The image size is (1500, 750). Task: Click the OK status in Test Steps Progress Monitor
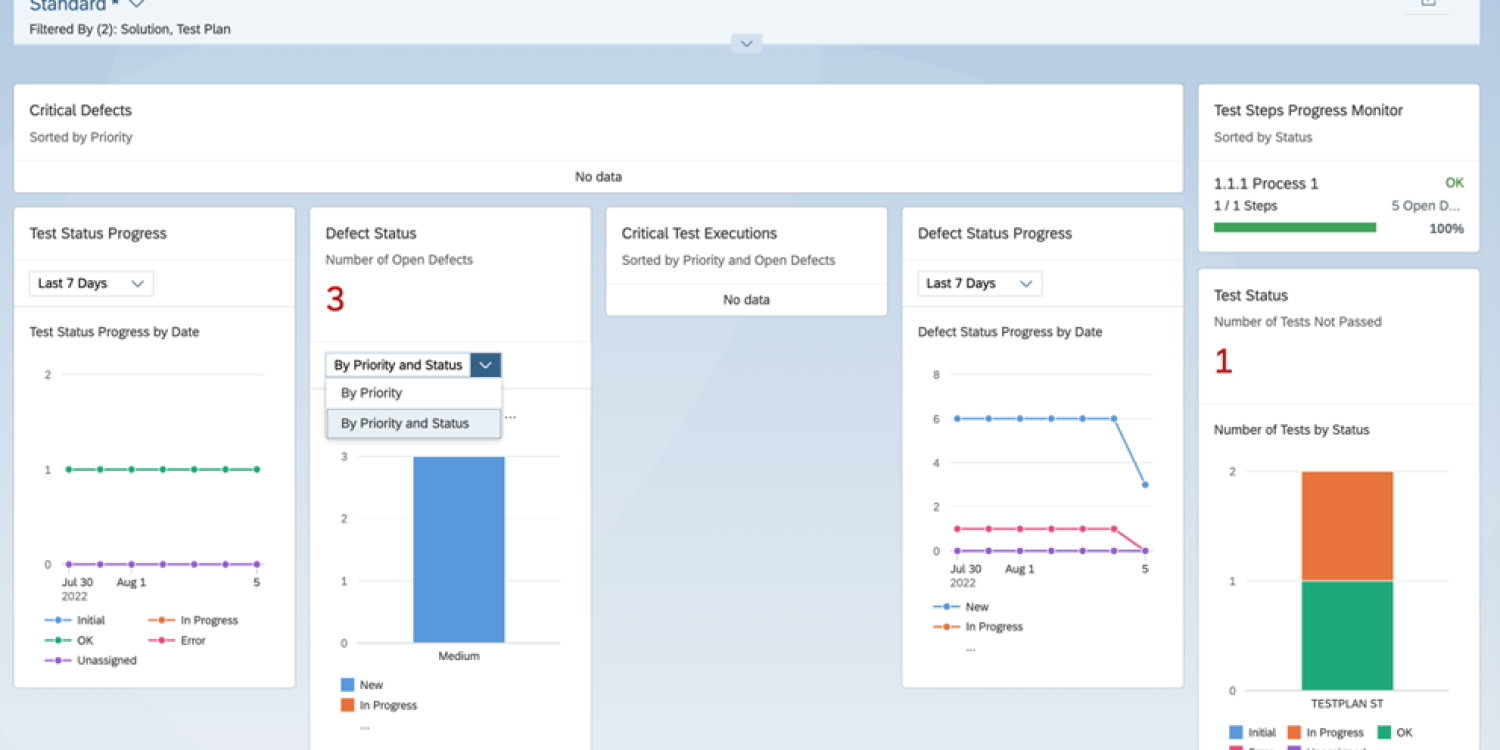tap(1455, 183)
